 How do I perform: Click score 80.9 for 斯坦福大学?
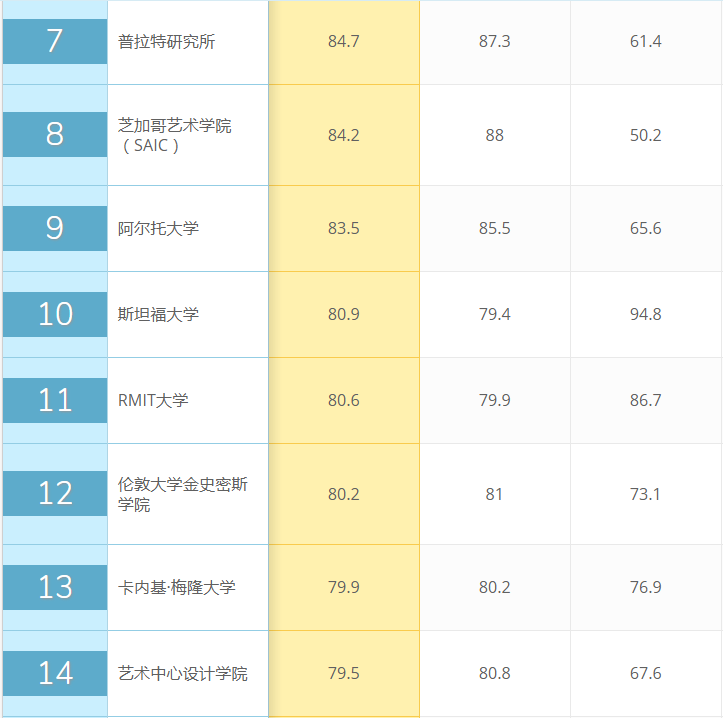[344, 314]
